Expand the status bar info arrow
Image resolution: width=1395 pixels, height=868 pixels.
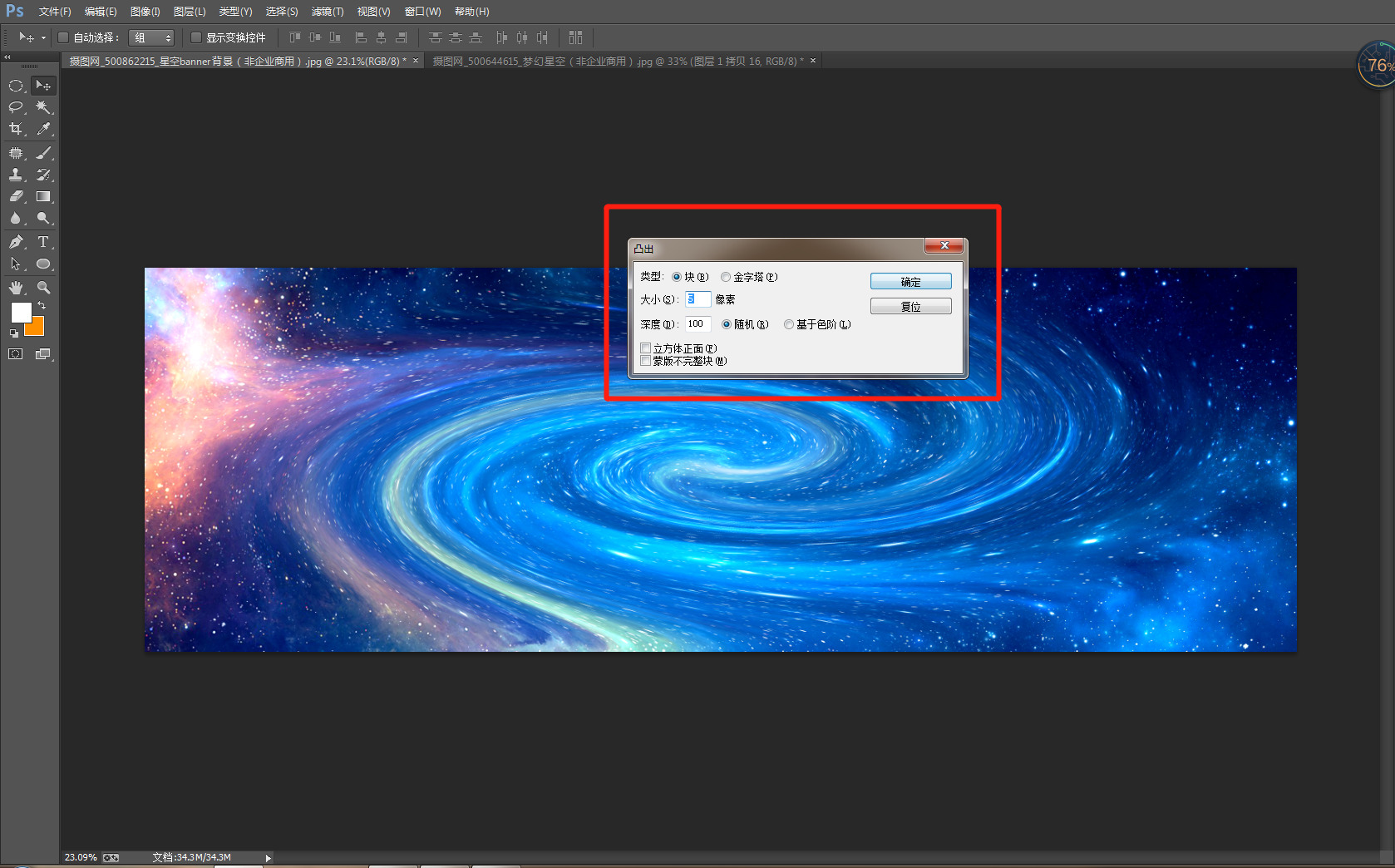(268, 857)
